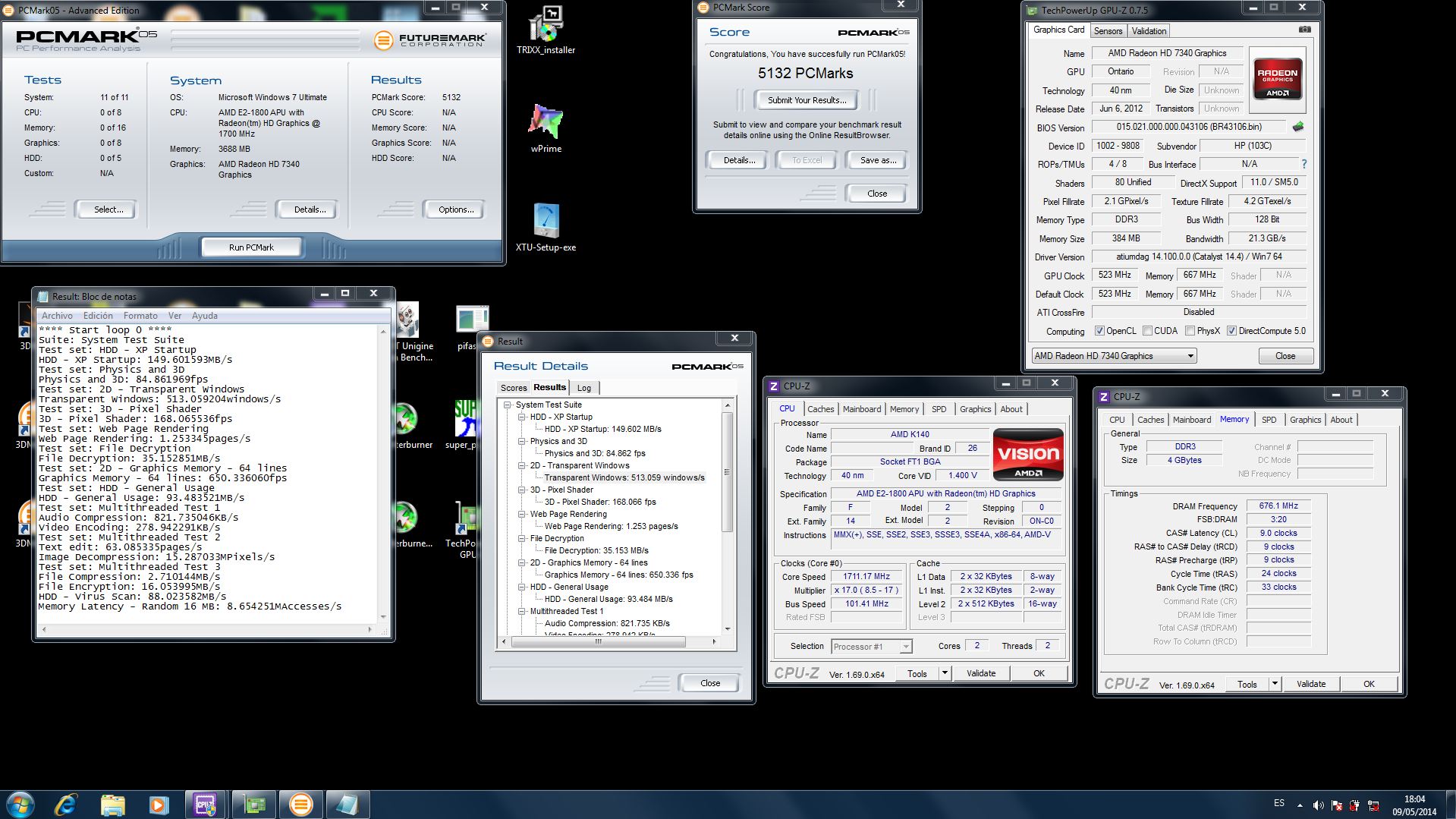1456x819 pixels.
Task: Open Windows Media Player from the taskbar
Action: tap(159, 804)
